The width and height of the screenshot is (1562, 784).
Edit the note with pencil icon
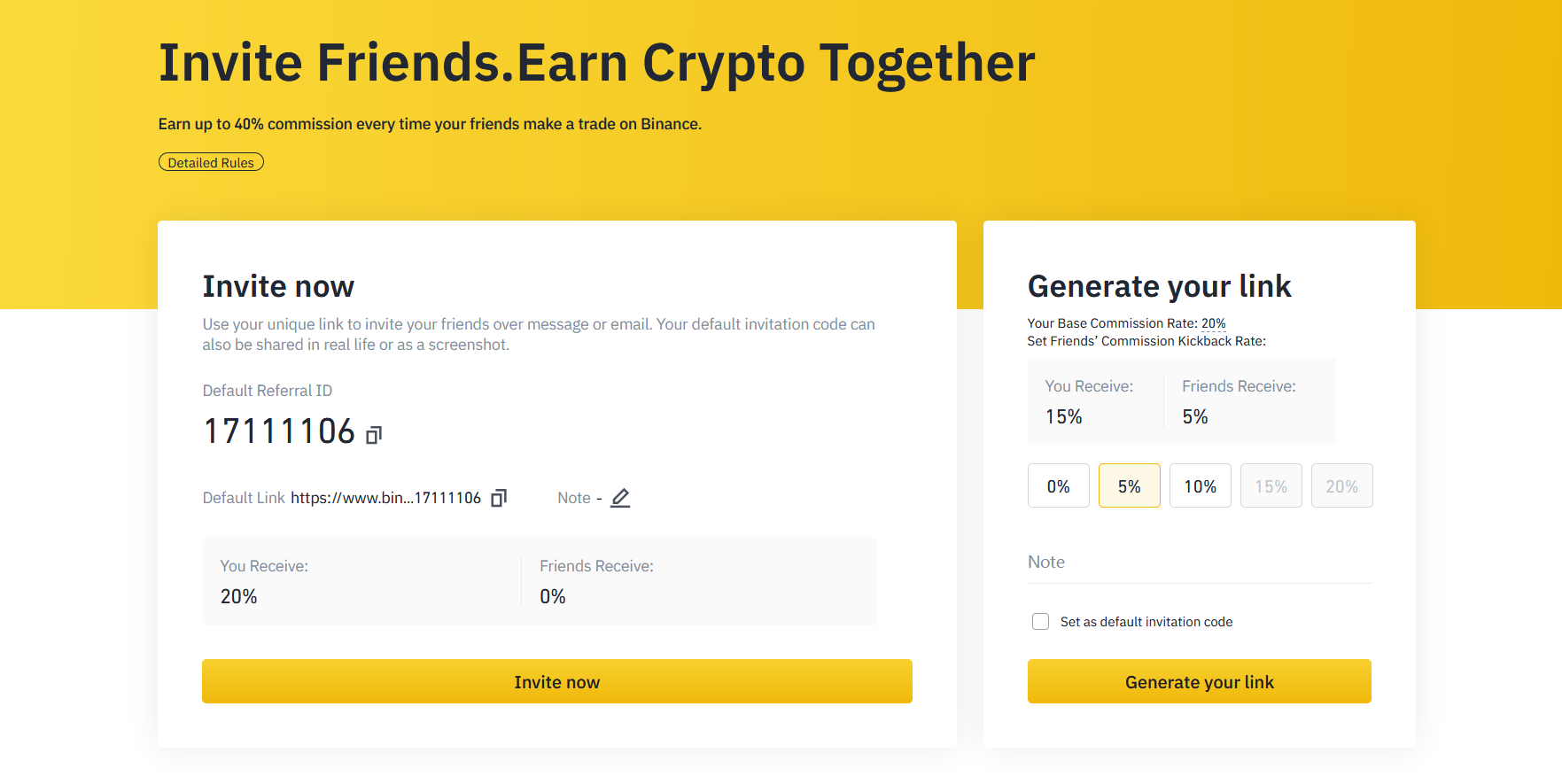620,498
